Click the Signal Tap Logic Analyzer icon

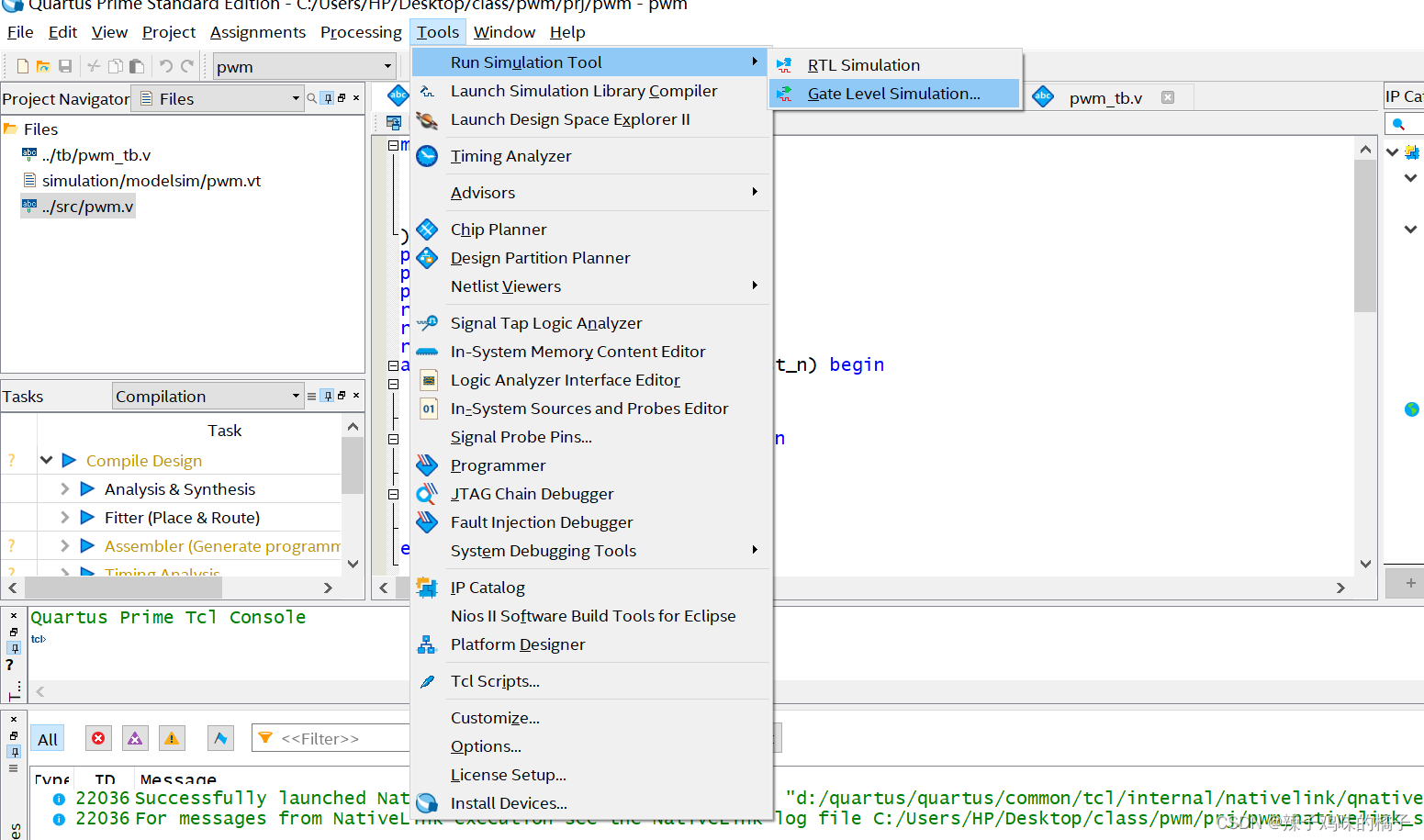[427, 323]
